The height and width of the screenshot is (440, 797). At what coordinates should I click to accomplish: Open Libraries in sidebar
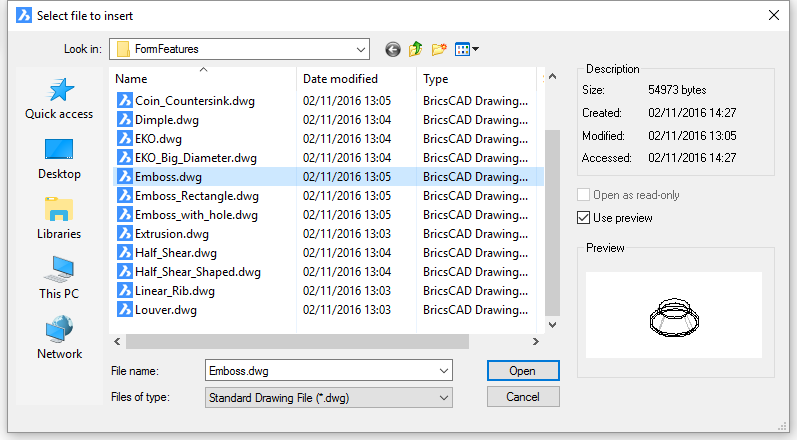[59, 219]
